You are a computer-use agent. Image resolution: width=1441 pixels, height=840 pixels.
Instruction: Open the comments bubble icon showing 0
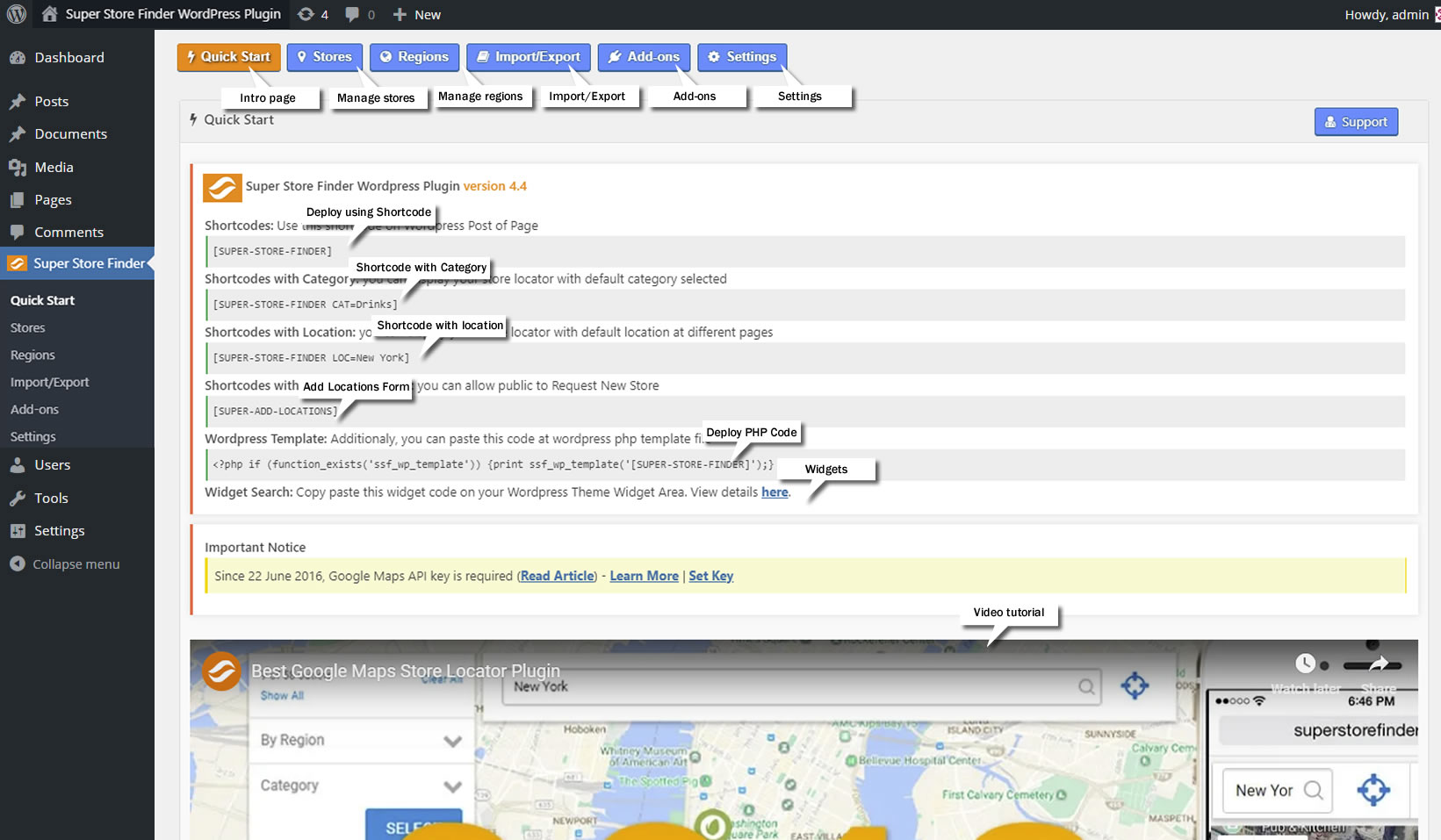352,14
